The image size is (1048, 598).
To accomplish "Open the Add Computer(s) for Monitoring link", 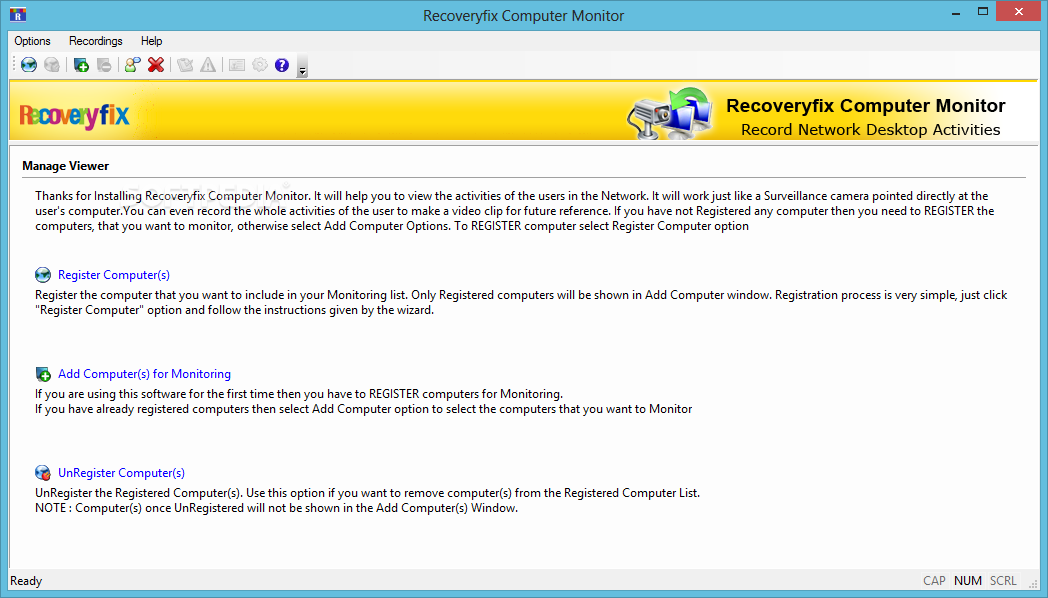I will [144, 373].
